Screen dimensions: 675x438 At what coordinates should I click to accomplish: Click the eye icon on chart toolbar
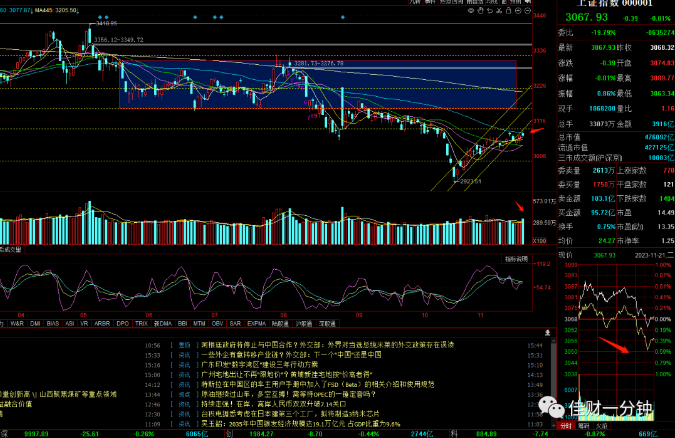(471, 11)
